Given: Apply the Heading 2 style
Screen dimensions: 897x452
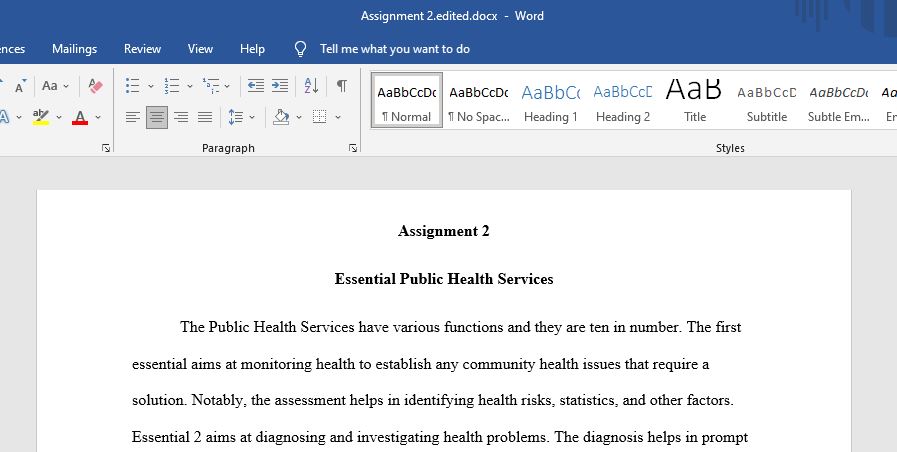Looking at the screenshot, I should (x=623, y=100).
